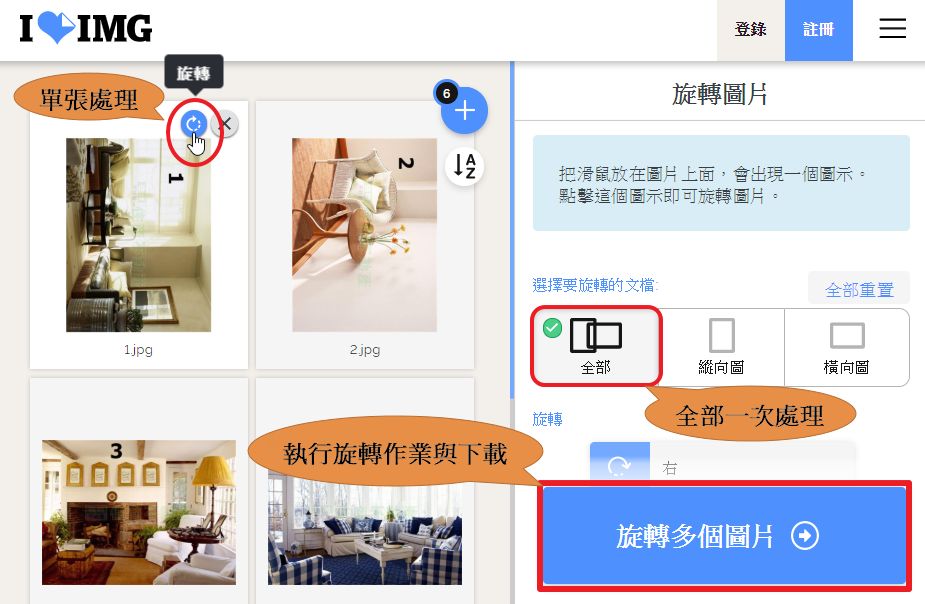This screenshot has width=925, height=604.
Task: Click the 旋轉多個圖片 rotate button
Action: tap(724, 536)
